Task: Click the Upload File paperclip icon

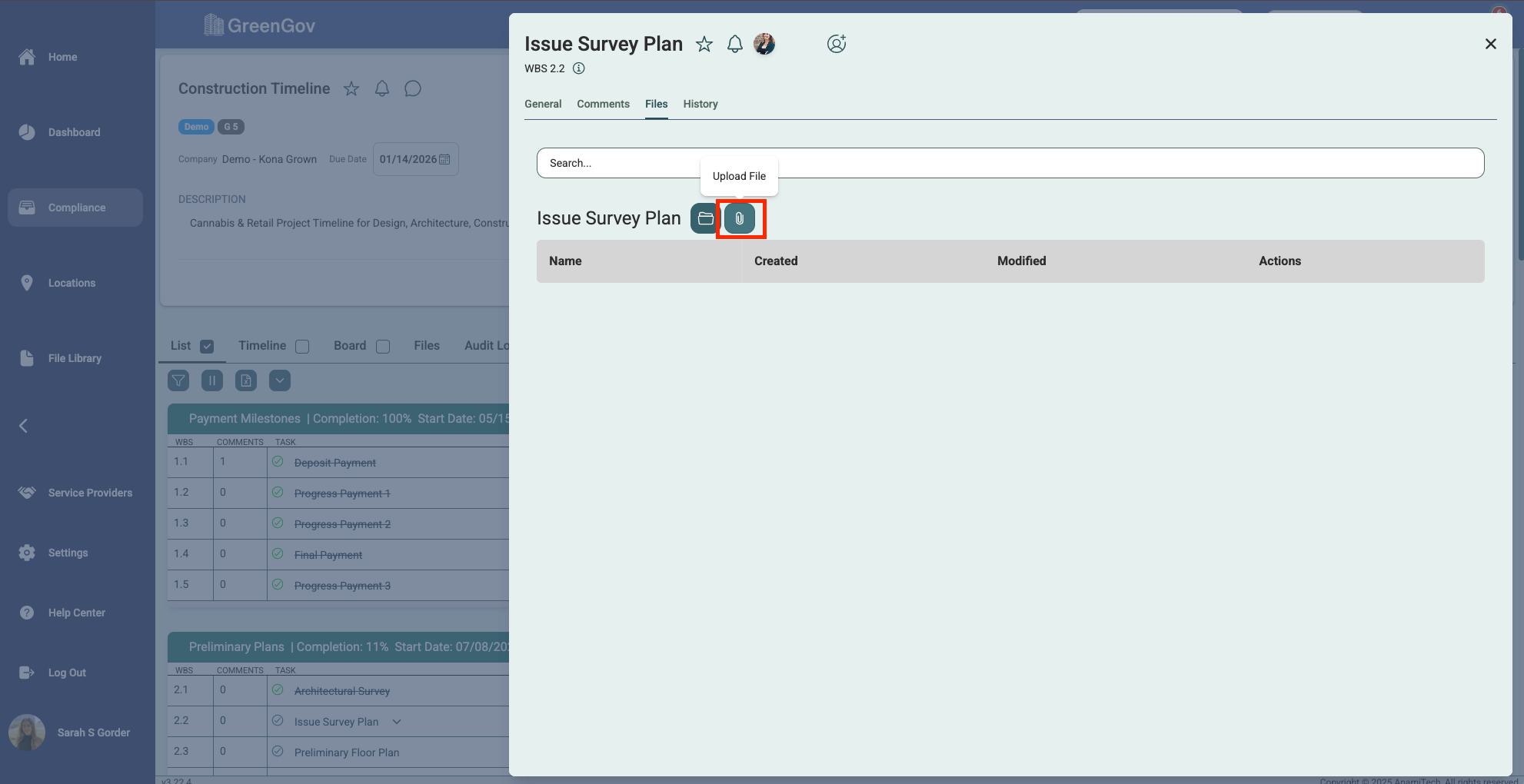Action: 740,219
